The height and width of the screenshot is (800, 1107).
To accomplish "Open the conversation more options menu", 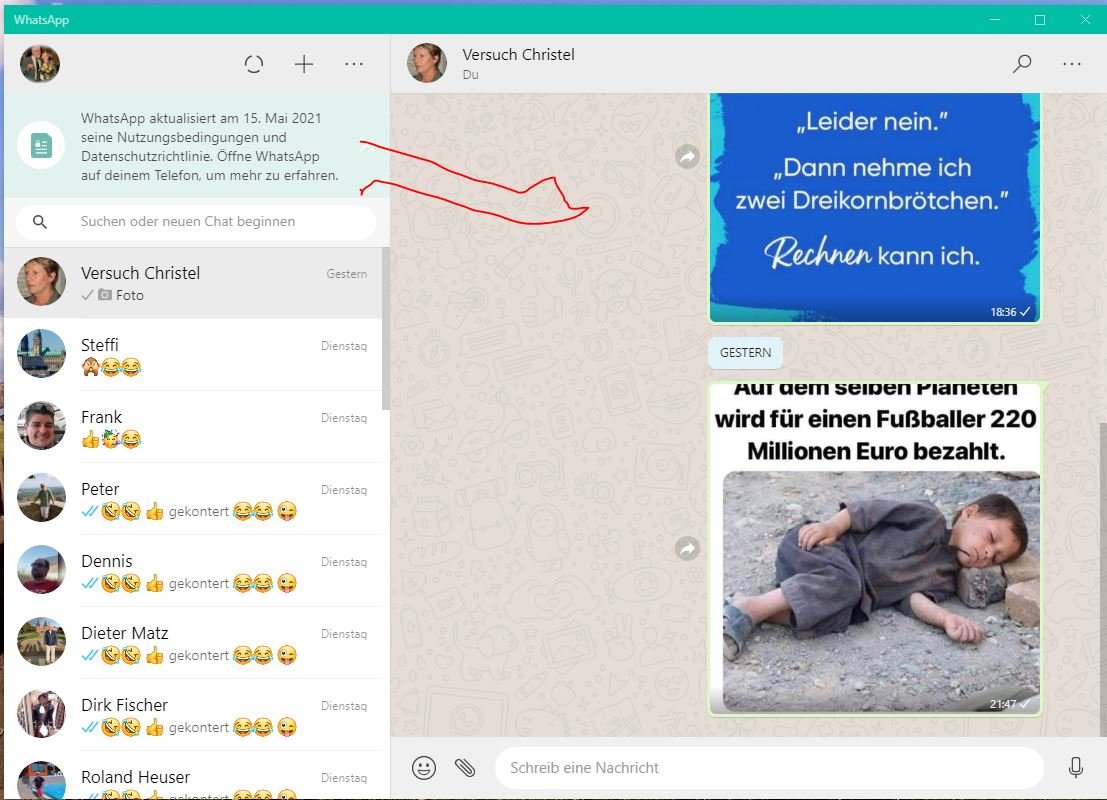I will pos(1072,64).
